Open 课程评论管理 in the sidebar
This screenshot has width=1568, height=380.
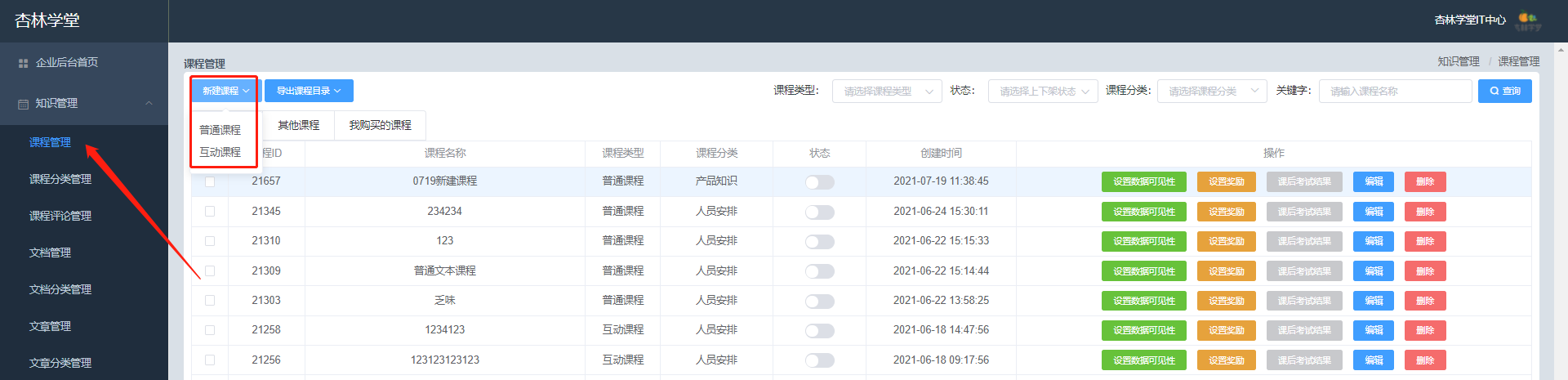60,216
